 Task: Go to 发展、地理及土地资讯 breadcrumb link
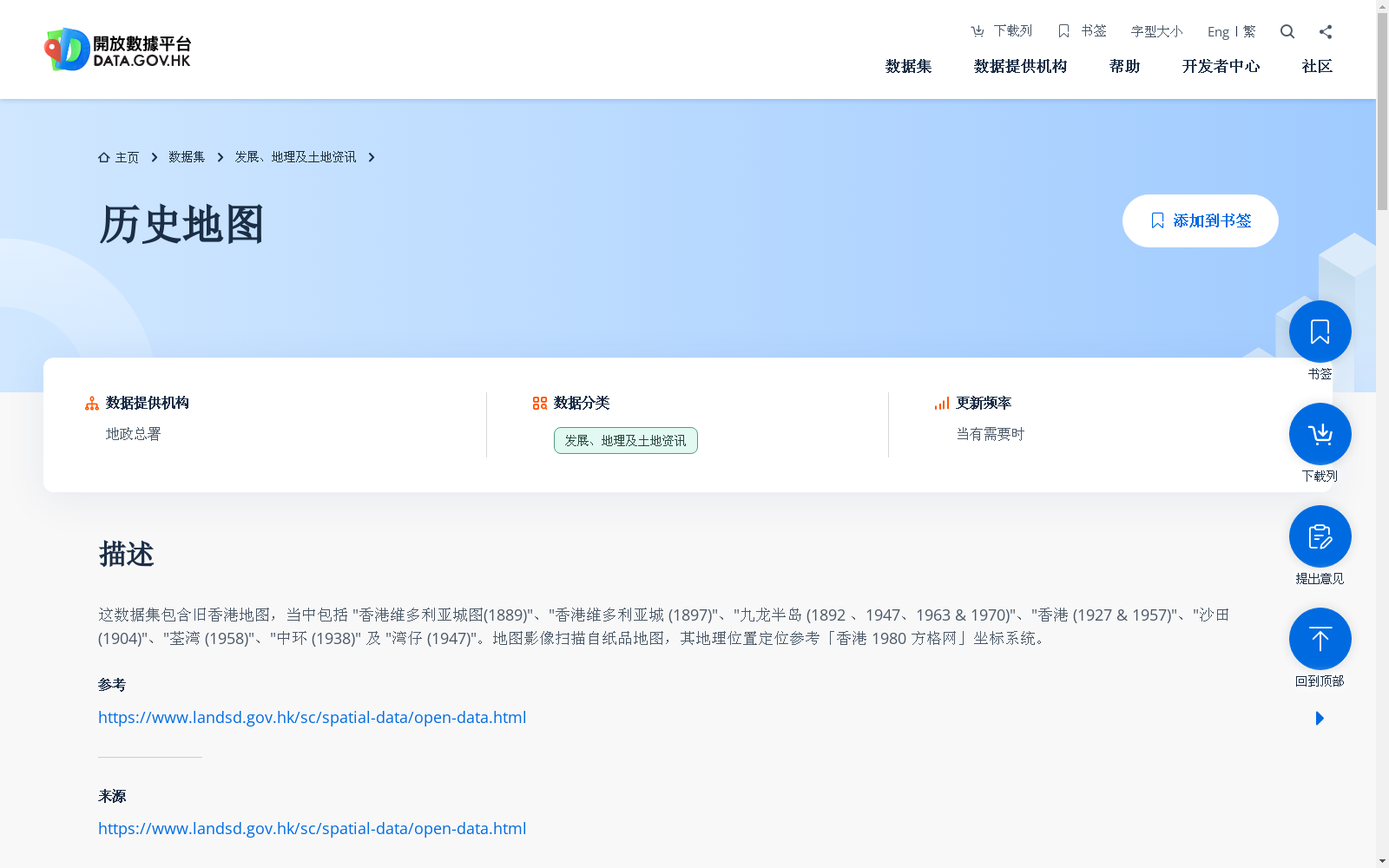click(x=295, y=157)
